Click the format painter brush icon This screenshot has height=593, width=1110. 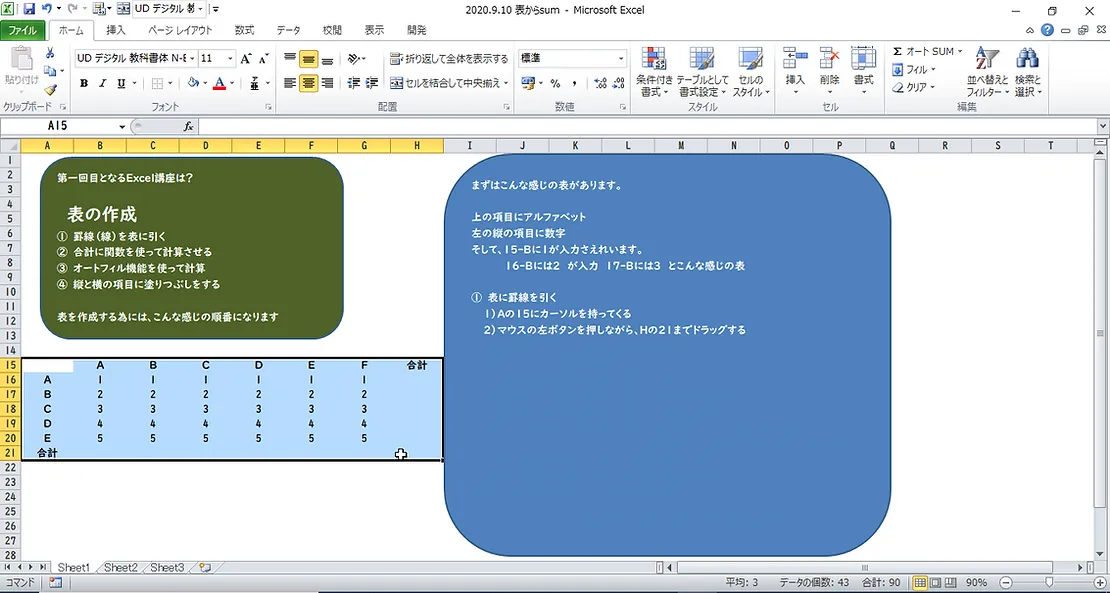[x=50, y=90]
